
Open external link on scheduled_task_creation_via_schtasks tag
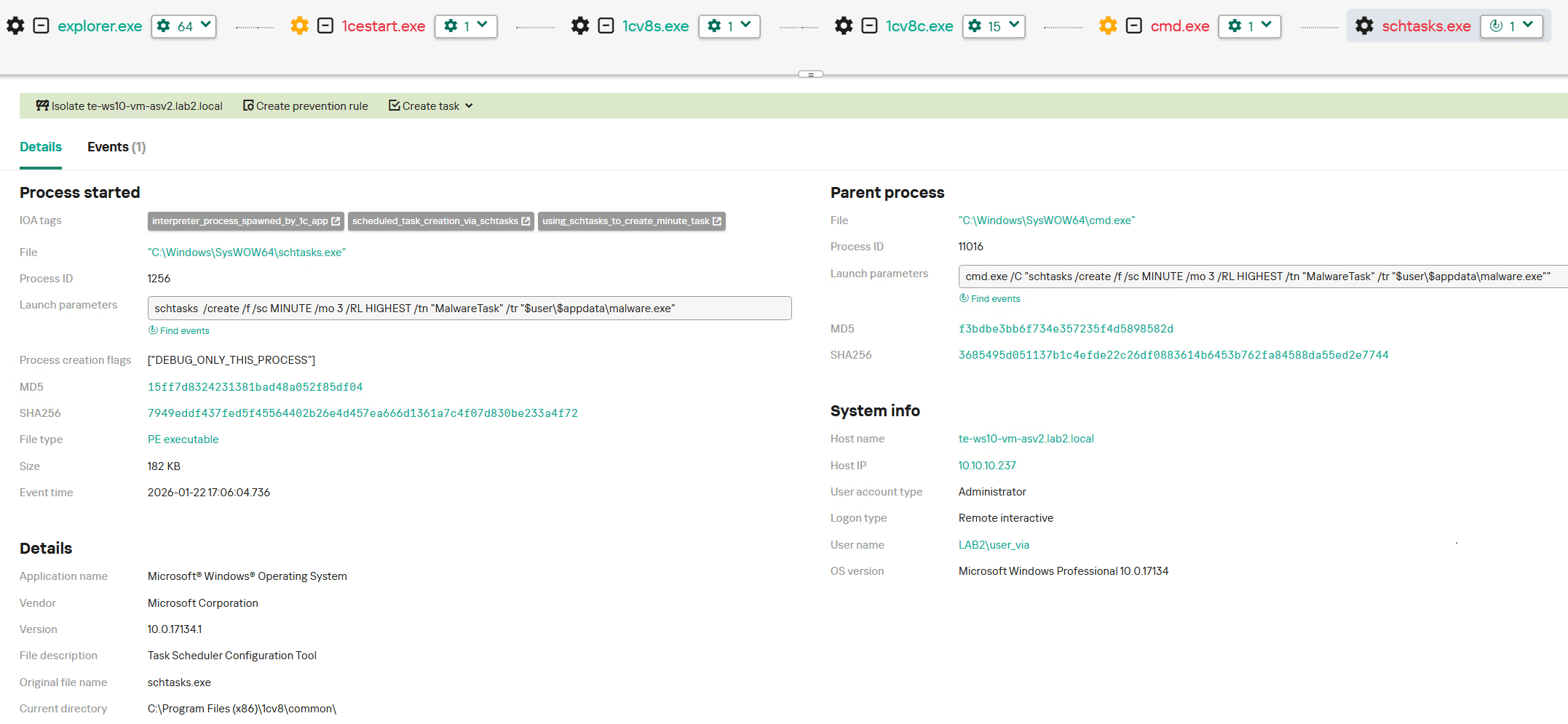[526, 221]
